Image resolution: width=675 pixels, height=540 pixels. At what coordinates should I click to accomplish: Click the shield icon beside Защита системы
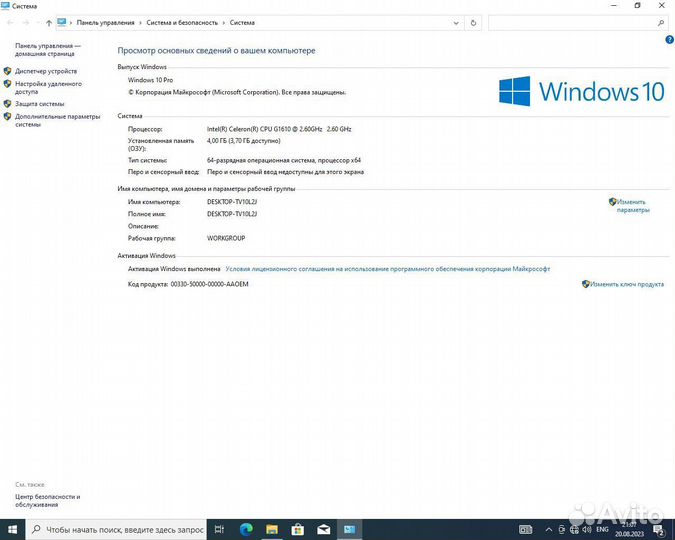click(7, 104)
